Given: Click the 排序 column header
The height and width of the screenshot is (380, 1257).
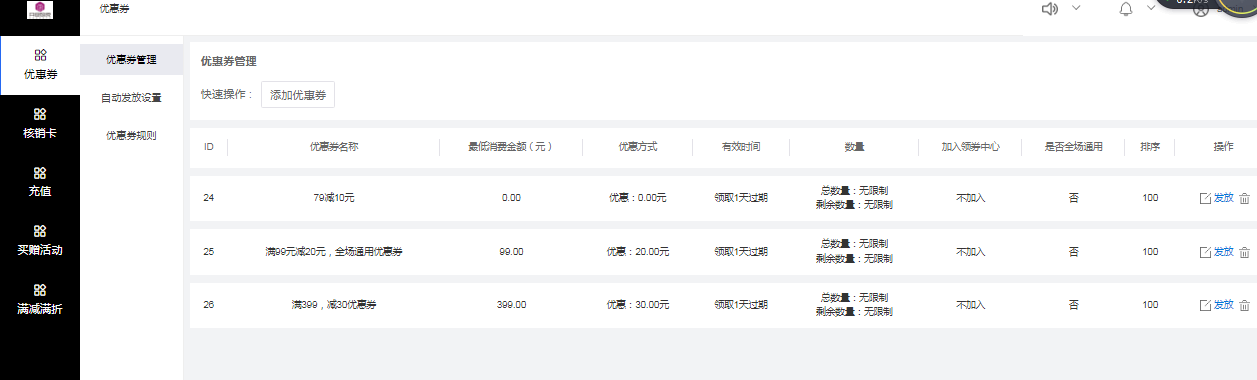Looking at the screenshot, I should (1150, 147).
